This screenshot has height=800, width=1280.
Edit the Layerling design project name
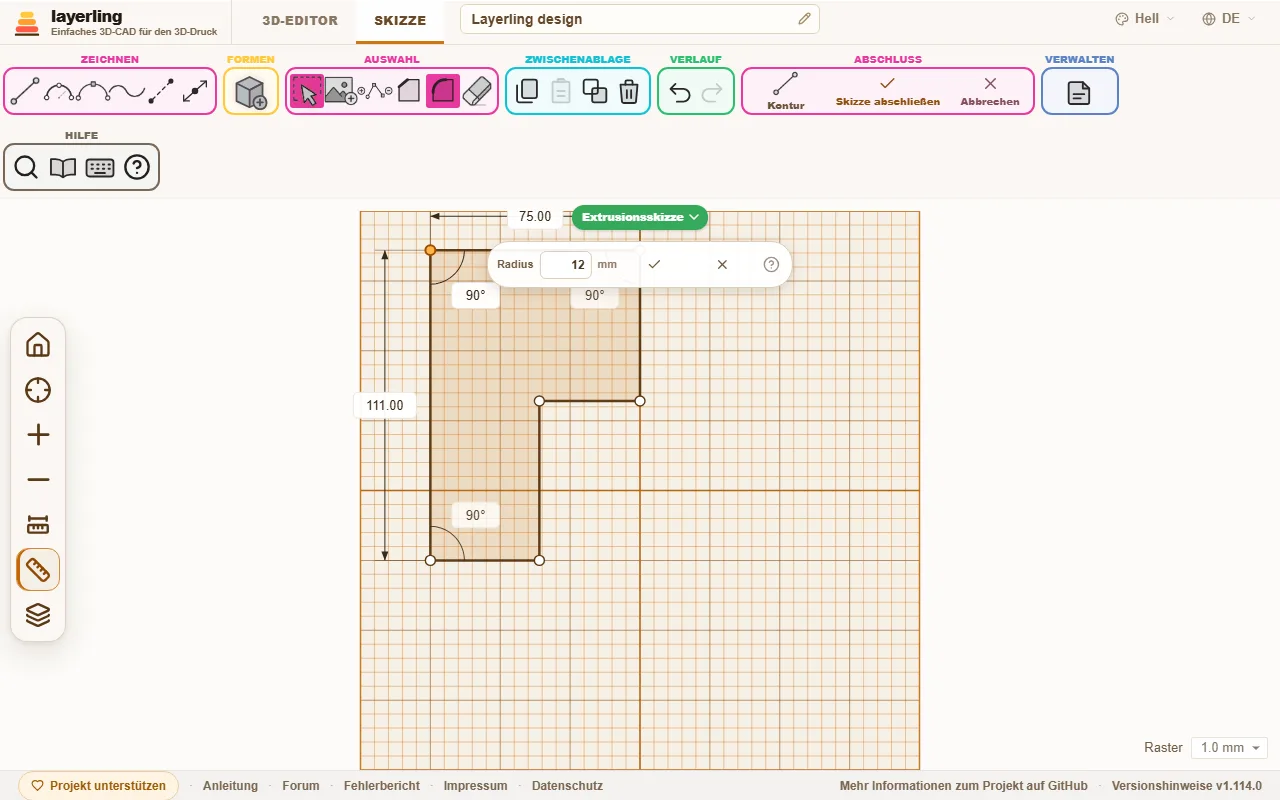pos(640,19)
